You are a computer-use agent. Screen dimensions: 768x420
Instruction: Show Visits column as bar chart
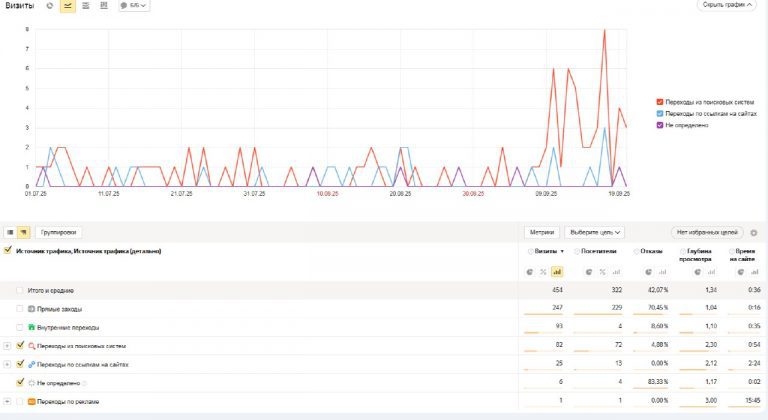click(557, 271)
